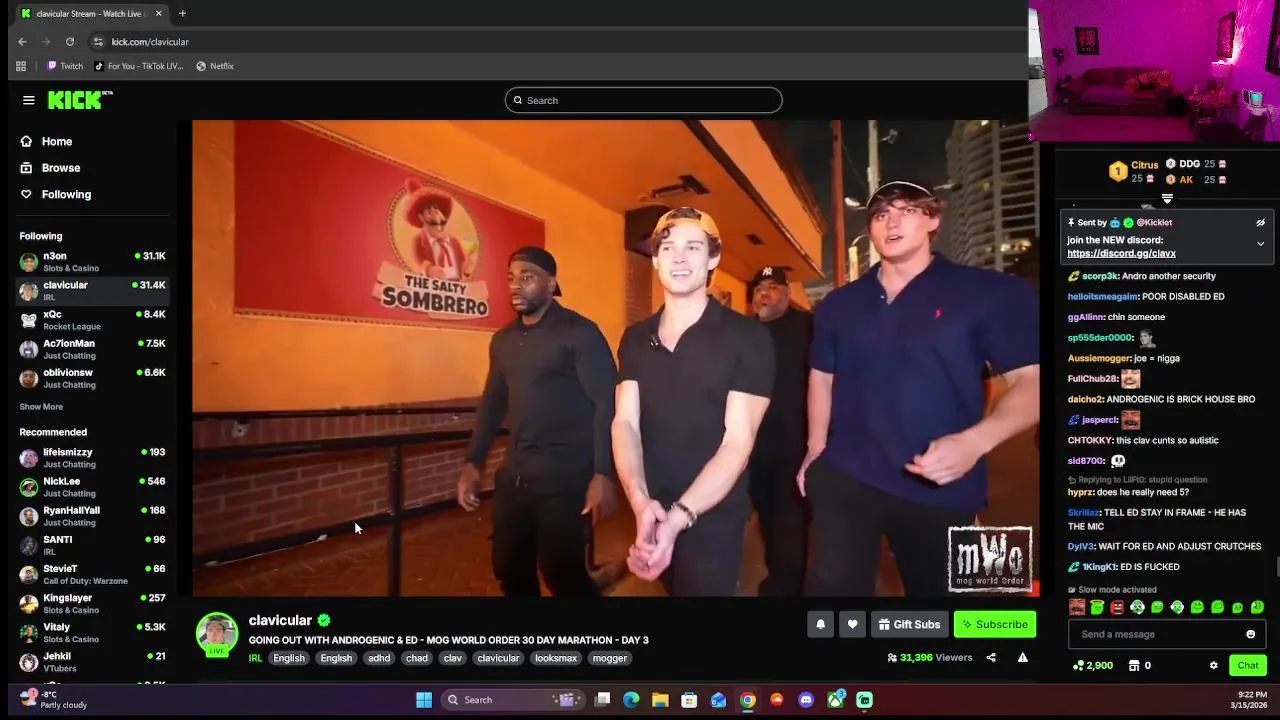Reload the page with the refresh icon
Viewport: 1280px width, 720px height.
pyautogui.click(x=70, y=42)
